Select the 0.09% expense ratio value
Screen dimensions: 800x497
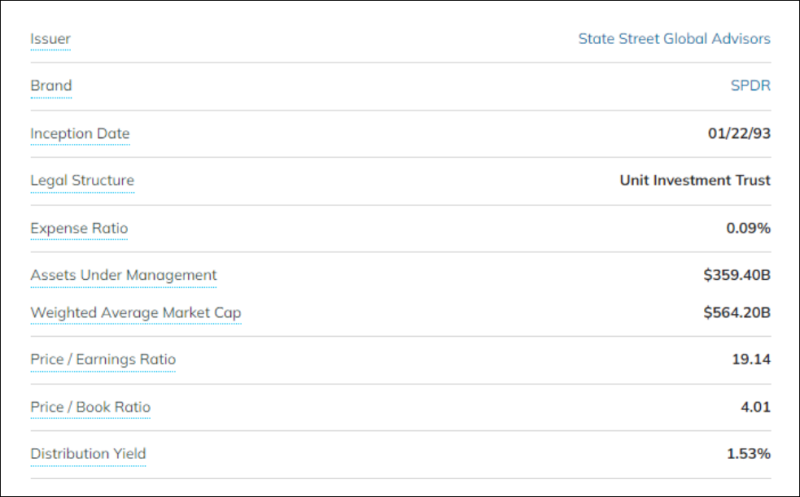pyautogui.click(x=748, y=228)
